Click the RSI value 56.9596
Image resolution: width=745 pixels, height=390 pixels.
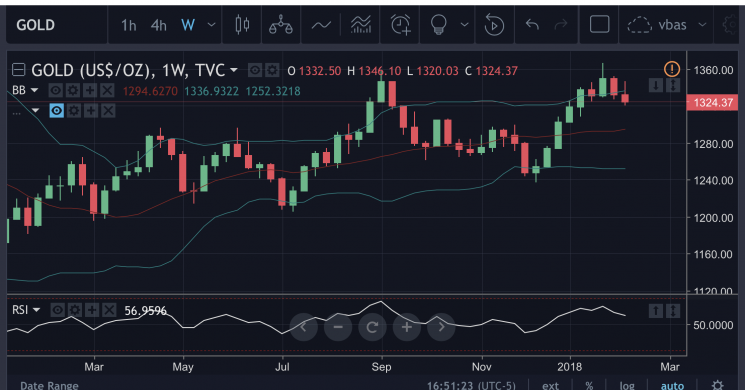145,311
